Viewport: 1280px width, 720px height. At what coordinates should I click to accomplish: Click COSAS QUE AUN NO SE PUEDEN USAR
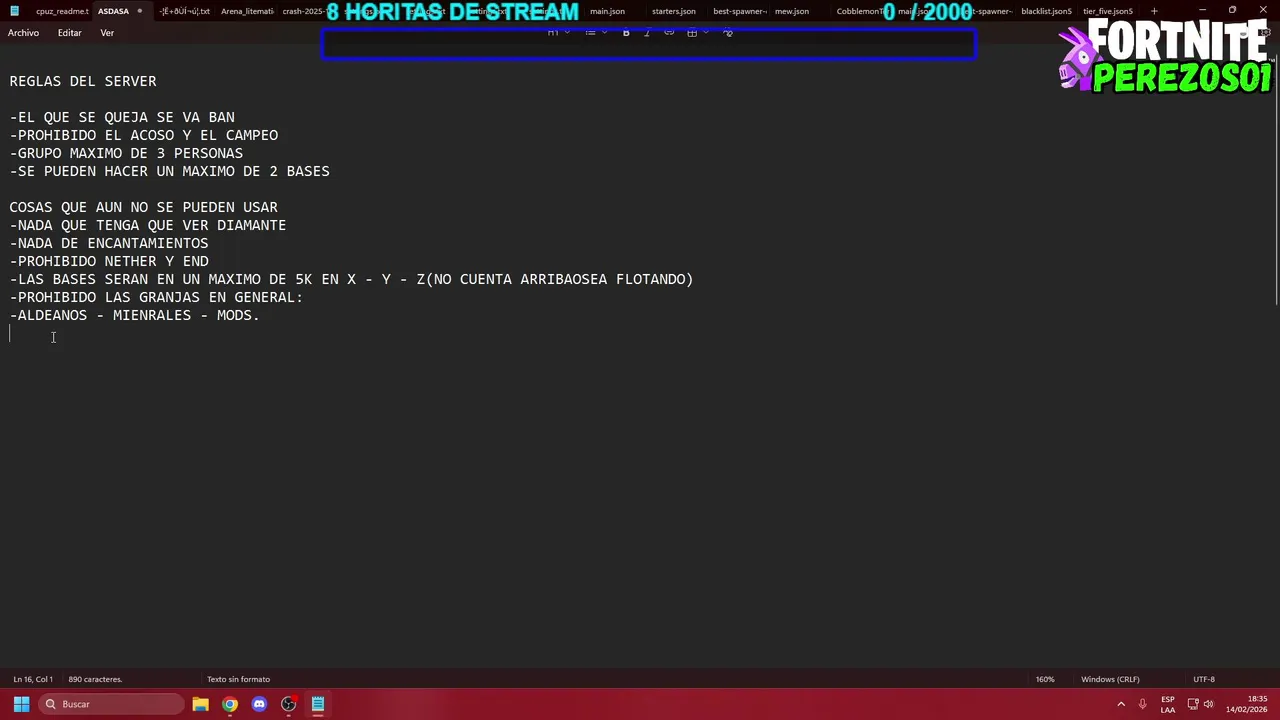click(143, 207)
